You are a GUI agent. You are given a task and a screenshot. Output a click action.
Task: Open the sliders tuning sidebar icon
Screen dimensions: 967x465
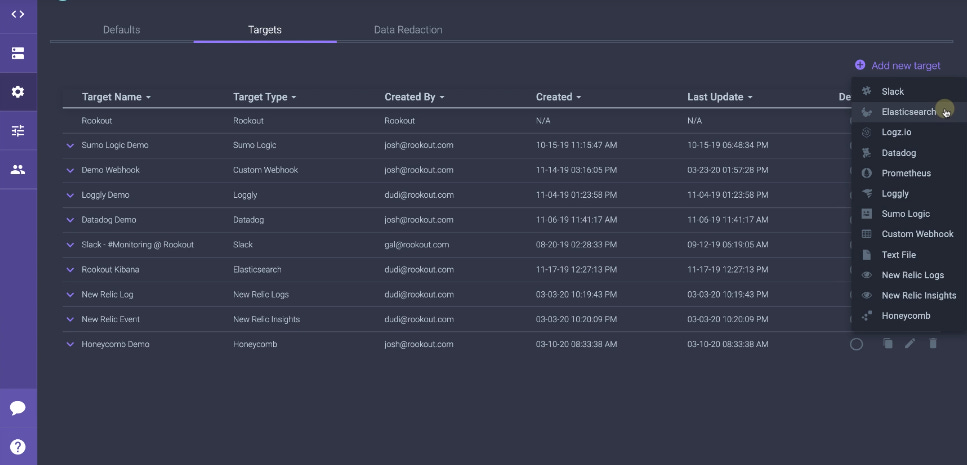pos(18,131)
